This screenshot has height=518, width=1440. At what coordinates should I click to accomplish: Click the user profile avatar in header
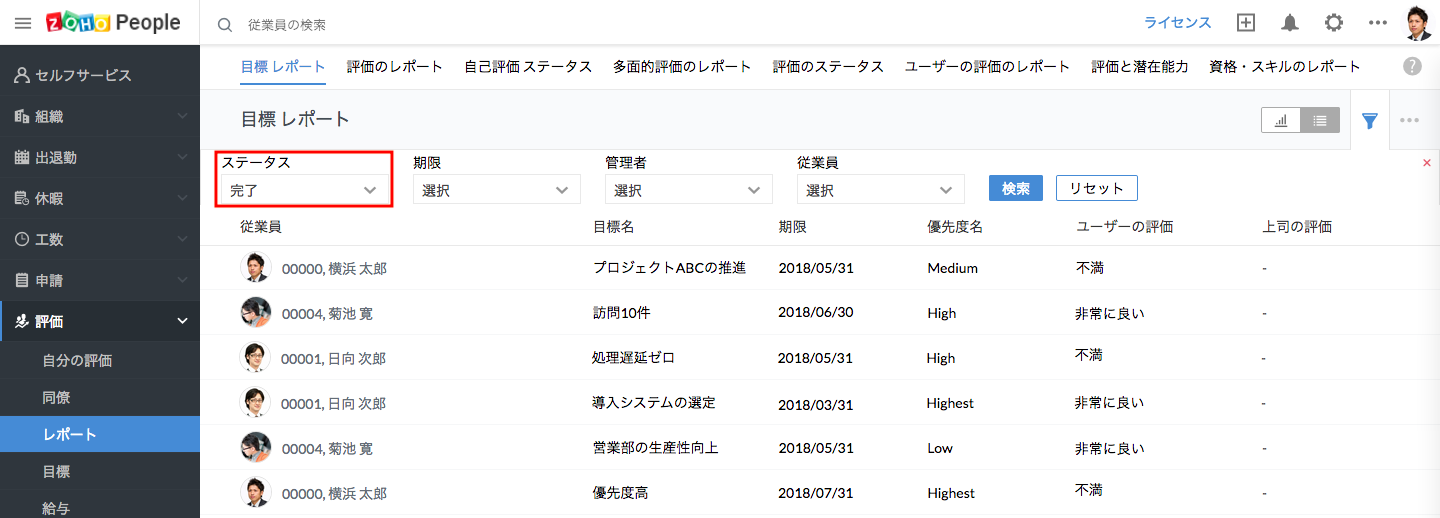click(x=1418, y=23)
